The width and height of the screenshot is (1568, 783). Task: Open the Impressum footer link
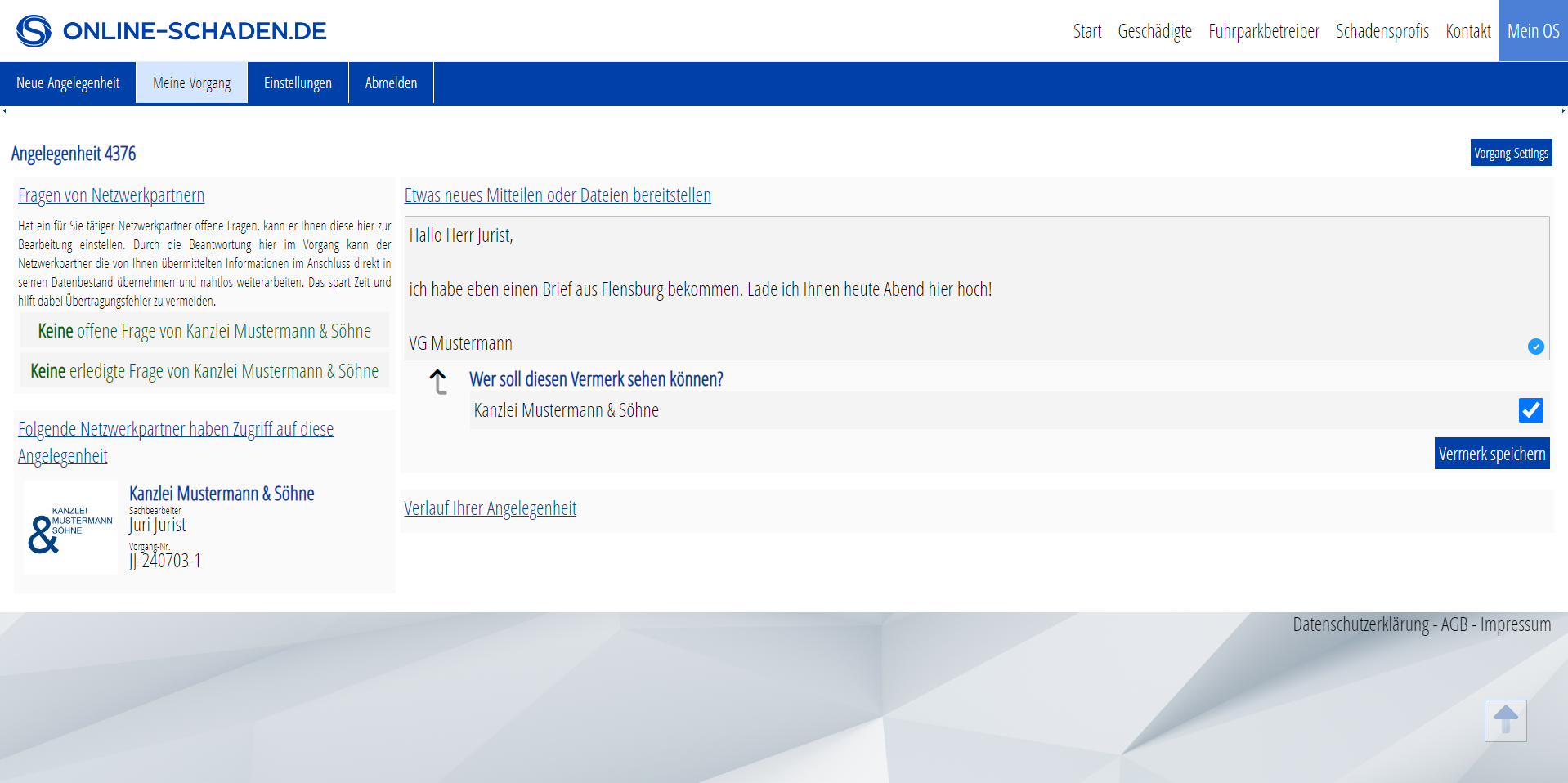(x=1515, y=624)
